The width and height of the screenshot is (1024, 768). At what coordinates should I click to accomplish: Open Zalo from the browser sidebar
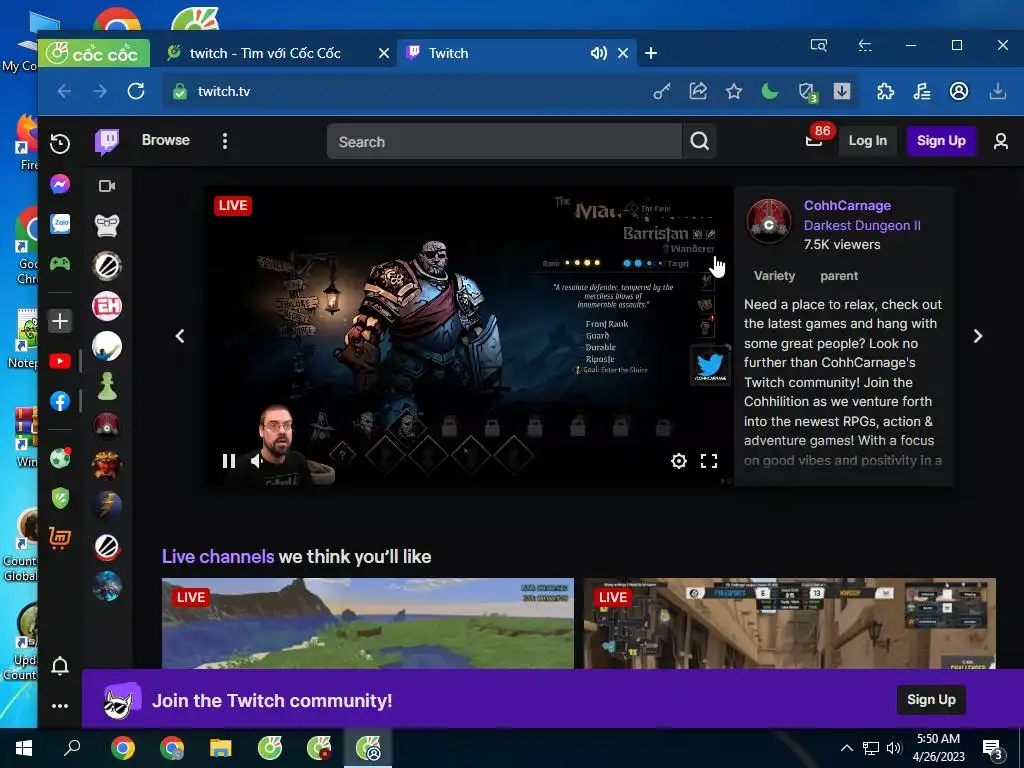point(60,224)
